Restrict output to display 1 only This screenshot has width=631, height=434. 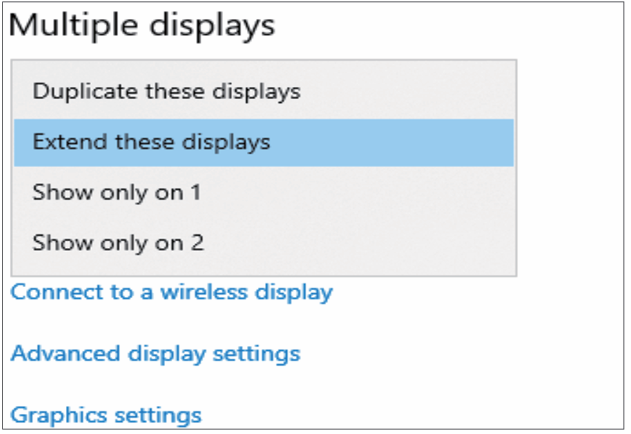tap(116, 192)
